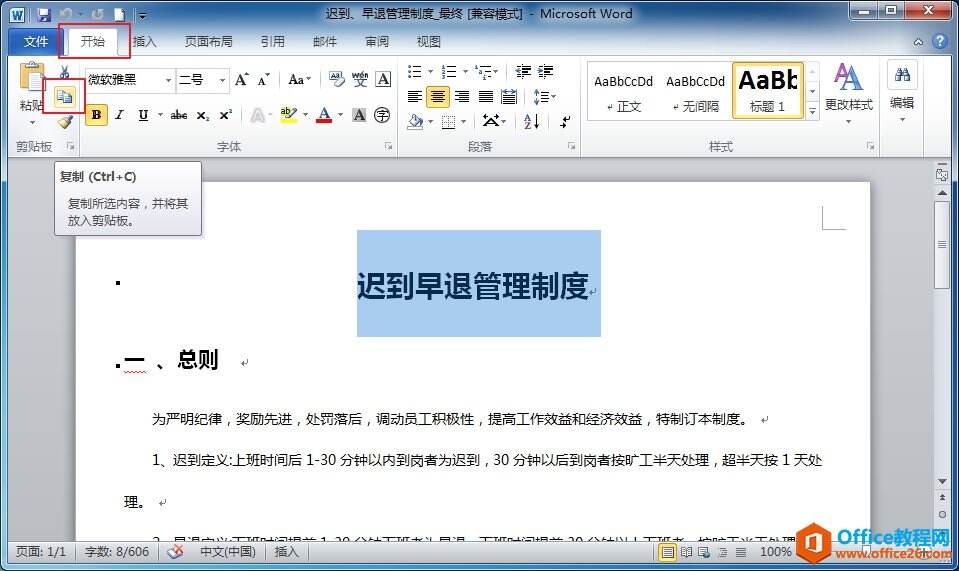Screen dimensions: 959x571
Task: Click the 中文(中国) language indicator
Action: tap(228, 551)
